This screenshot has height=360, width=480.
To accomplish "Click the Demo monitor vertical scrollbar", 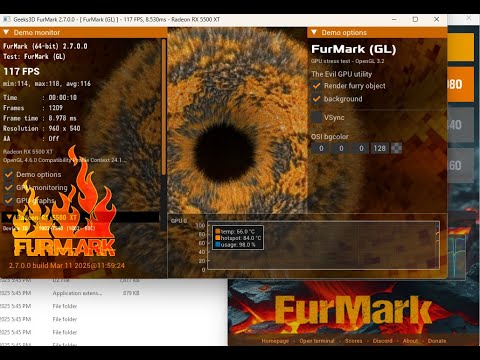I will coord(164,107).
